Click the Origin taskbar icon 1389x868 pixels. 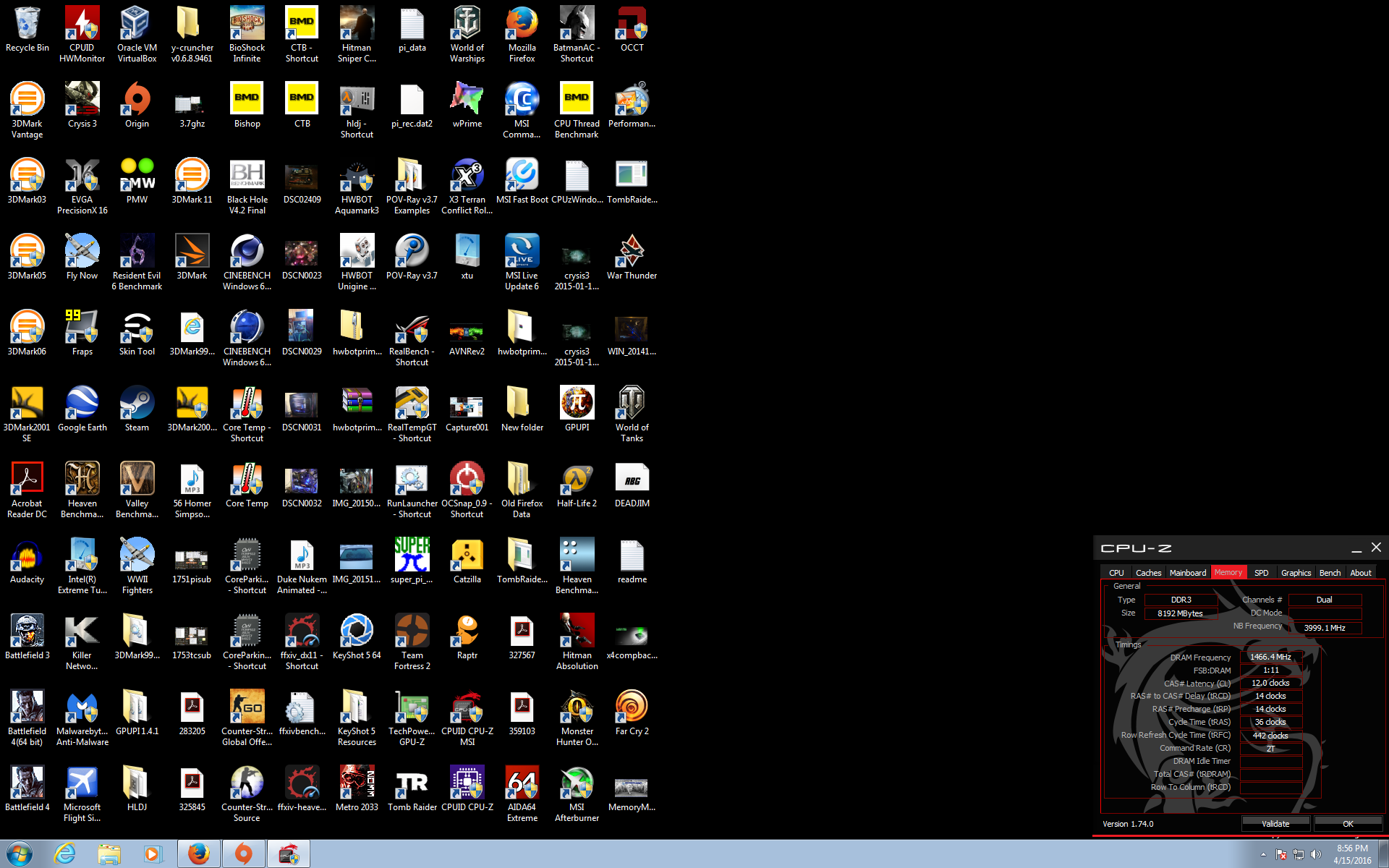[244, 854]
